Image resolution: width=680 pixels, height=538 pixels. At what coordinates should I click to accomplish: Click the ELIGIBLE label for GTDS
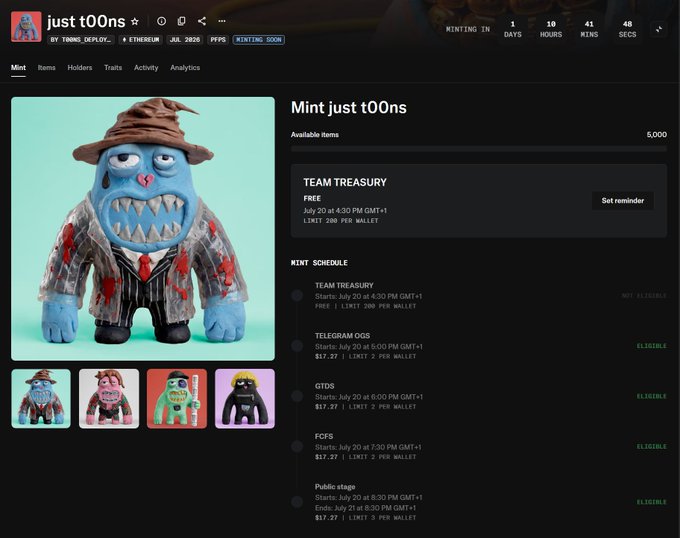tap(652, 396)
